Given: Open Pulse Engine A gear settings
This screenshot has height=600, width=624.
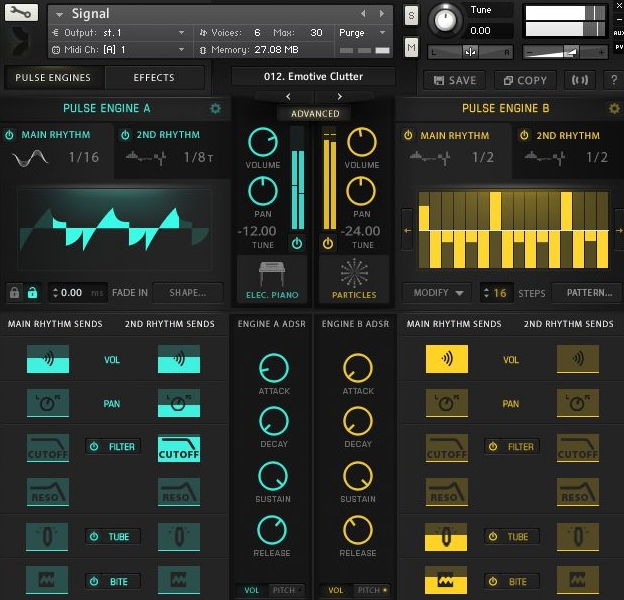Looking at the screenshot, I should coord(215,108).
